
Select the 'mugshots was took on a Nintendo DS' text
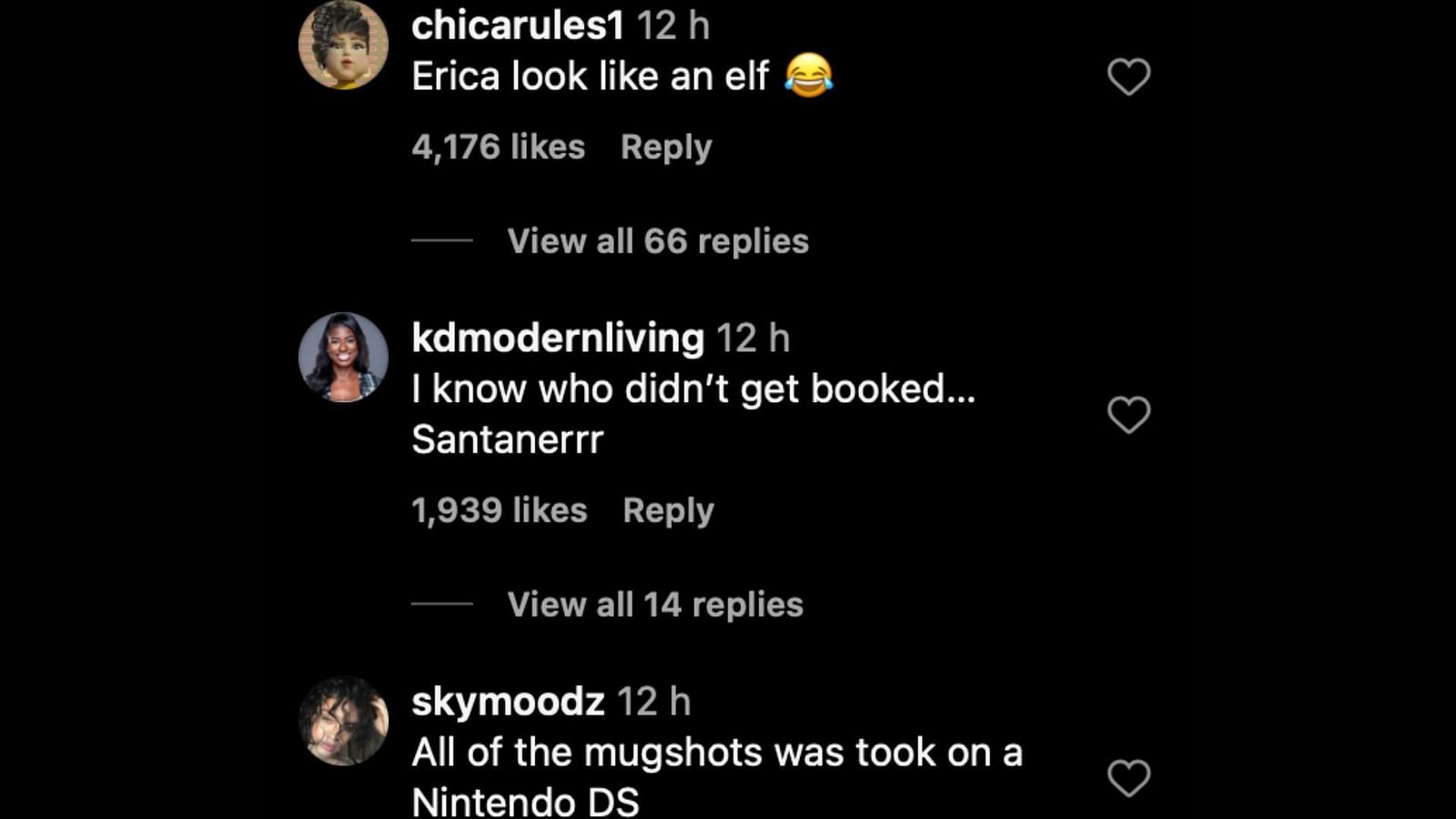[x=717, y=777]
